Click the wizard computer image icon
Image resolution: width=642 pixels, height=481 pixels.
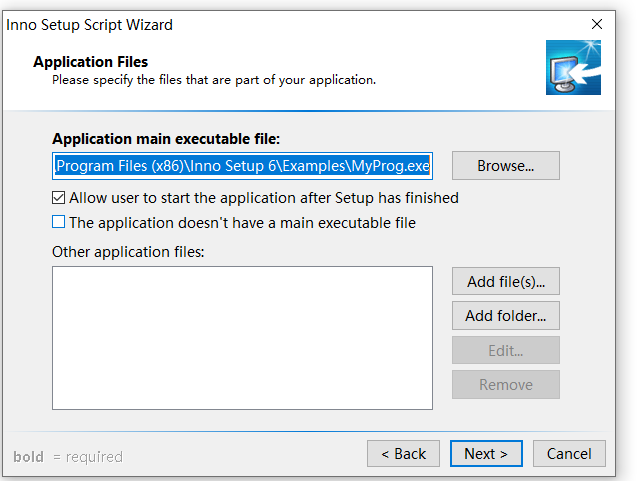point(573,68)
